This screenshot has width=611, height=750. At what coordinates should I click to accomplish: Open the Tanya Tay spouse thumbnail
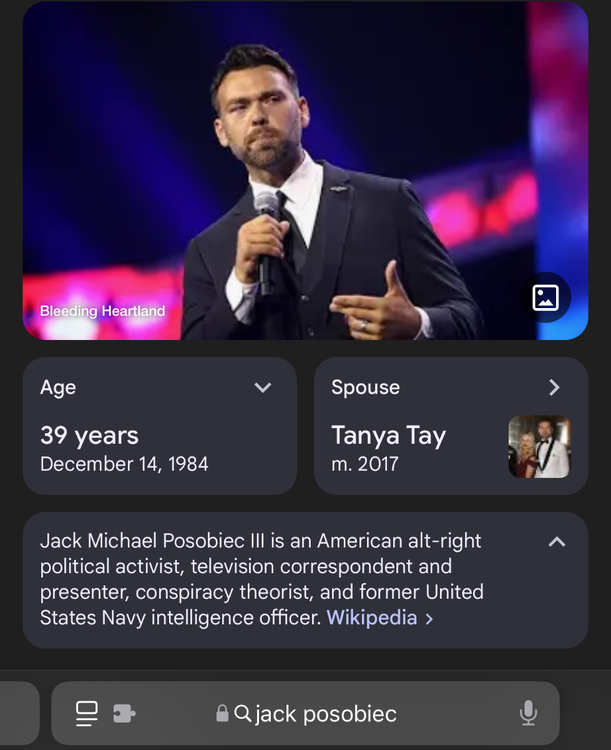pyautogui.click(x=539, y=447)
